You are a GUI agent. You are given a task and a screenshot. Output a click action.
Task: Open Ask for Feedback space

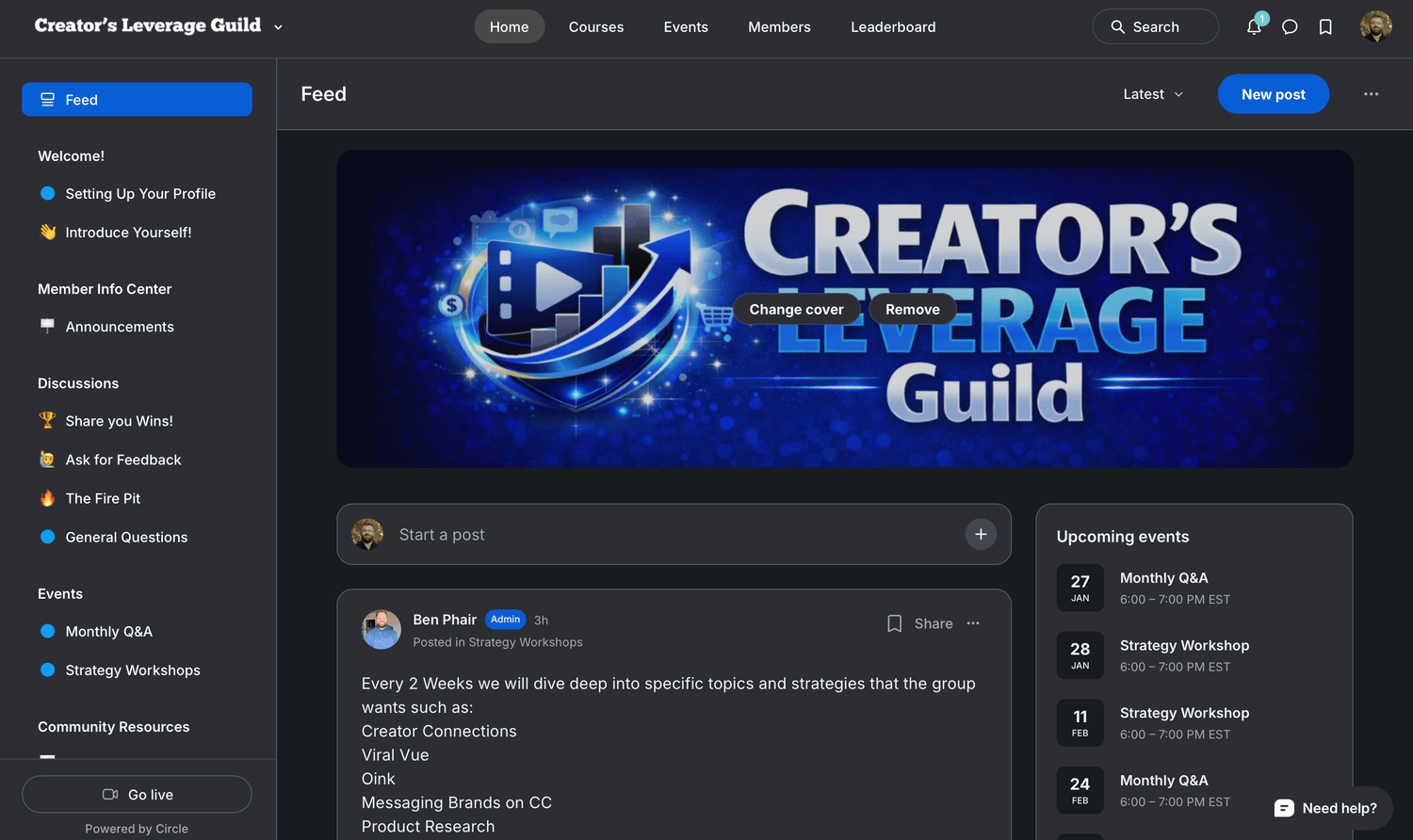[x=137, y=460]
